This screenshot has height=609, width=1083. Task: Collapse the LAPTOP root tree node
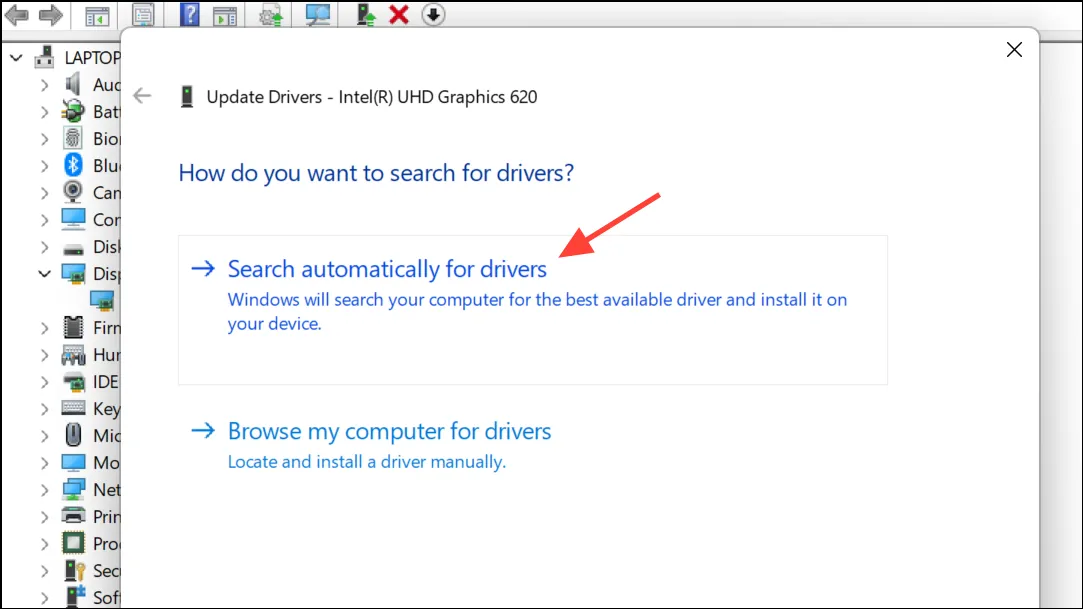16,58
